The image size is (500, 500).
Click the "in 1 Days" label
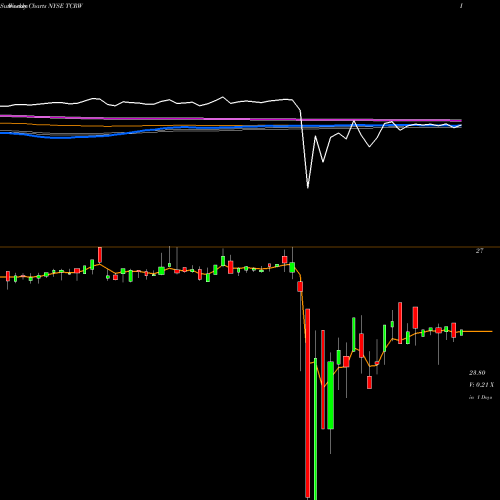pos(481,397)
